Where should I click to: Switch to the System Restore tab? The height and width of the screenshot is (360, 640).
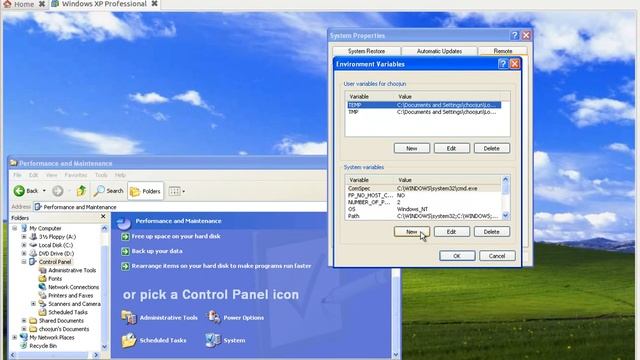(x=366, y=51)
